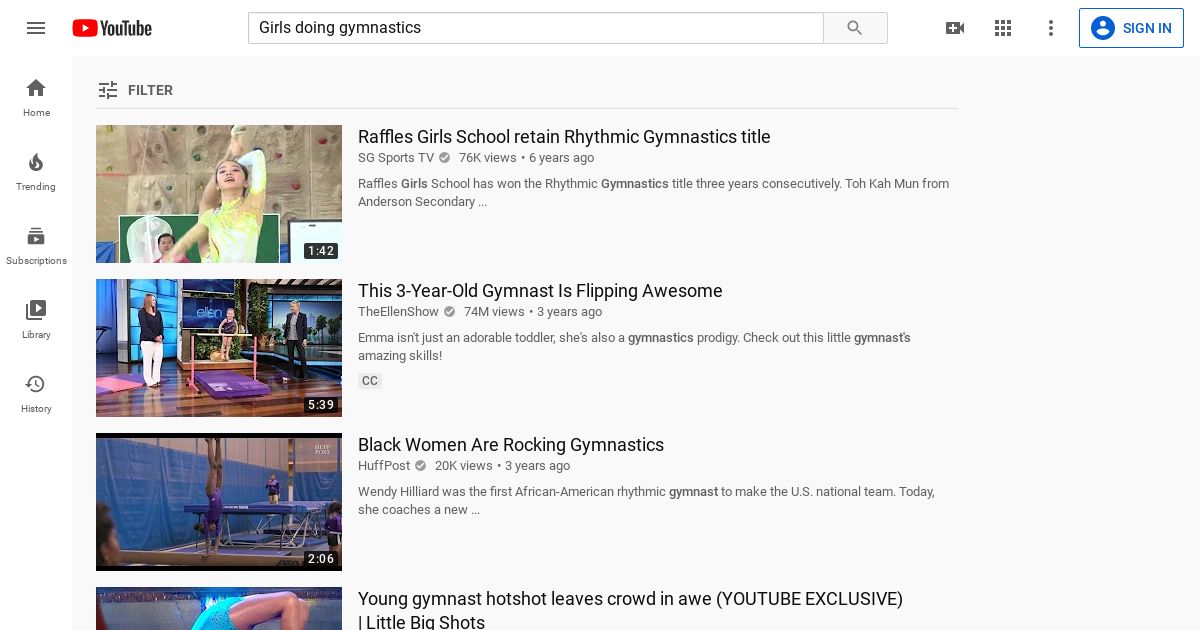
Task: Visit TheEllenShow channel
Action: point(398,312)
